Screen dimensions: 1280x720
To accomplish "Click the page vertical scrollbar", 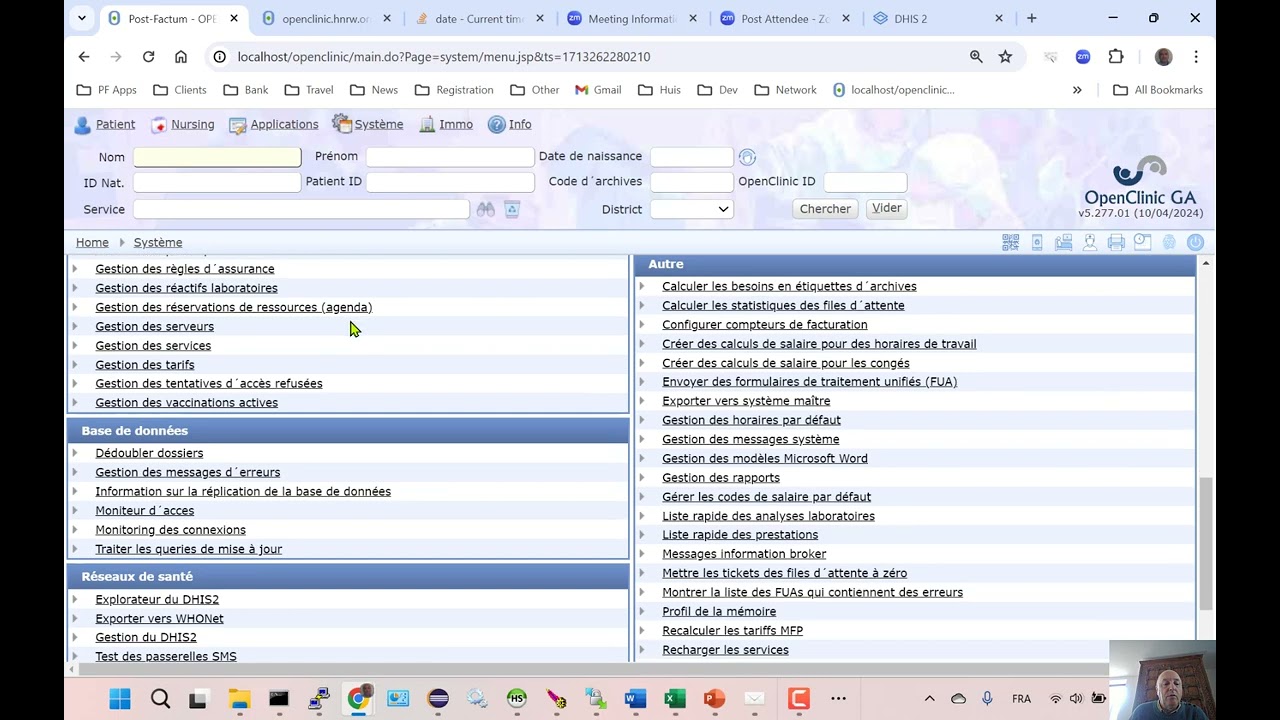I will click(1206, 542).
